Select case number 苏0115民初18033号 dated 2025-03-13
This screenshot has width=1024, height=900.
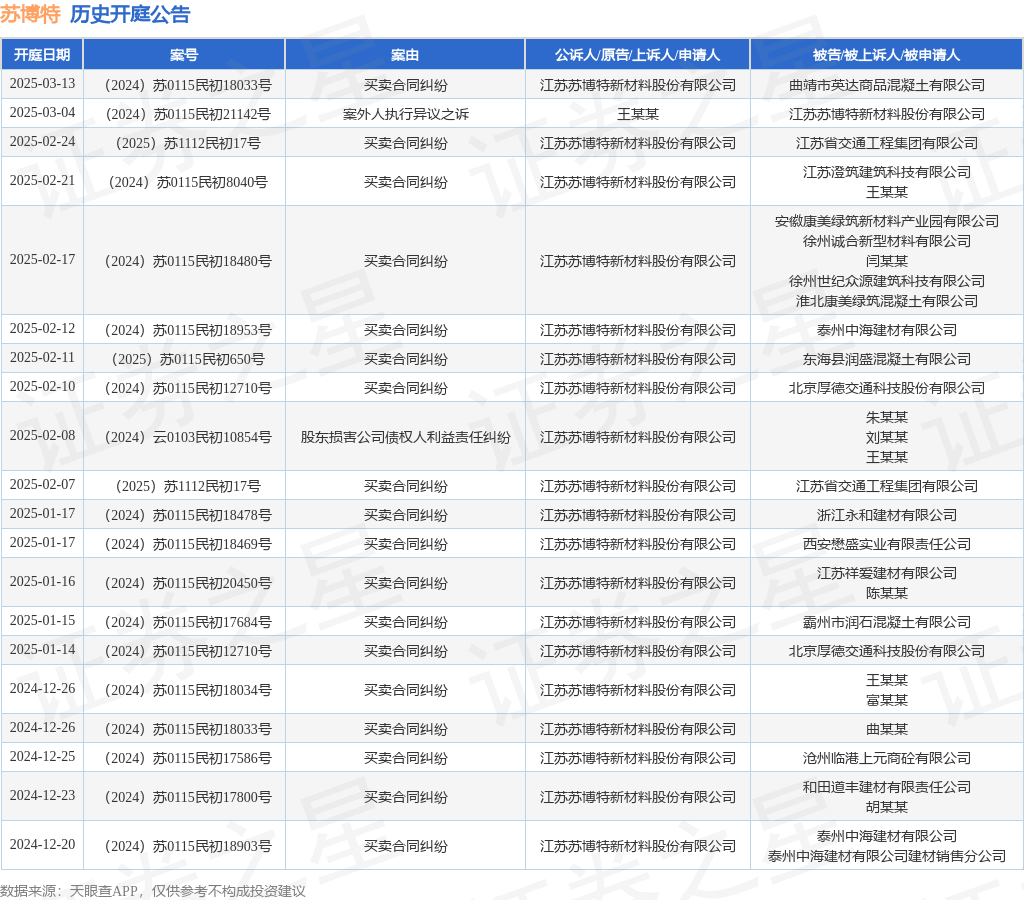pyautogui.click(x=188, y=85)
